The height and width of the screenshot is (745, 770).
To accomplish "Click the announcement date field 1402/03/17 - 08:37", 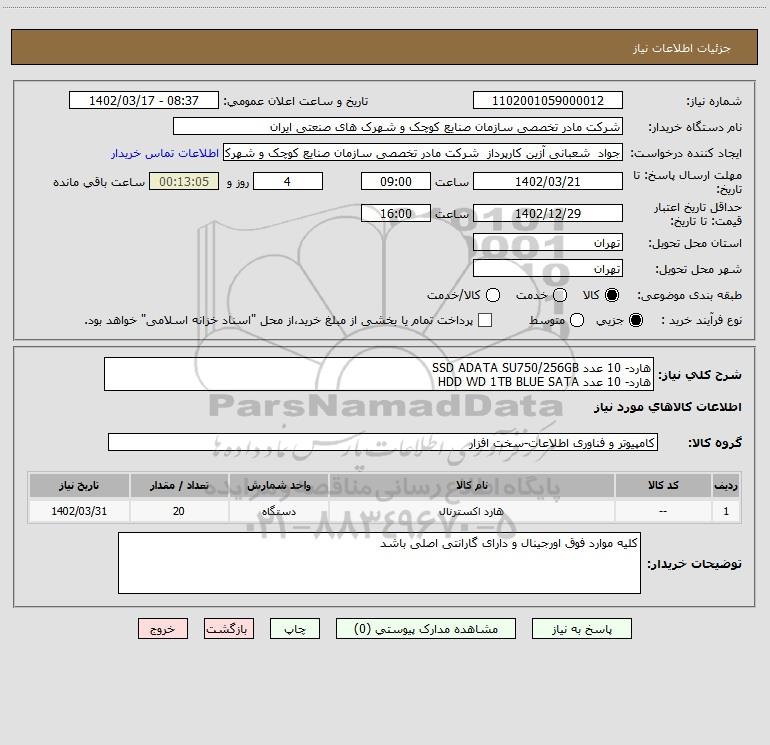I will point(143,101).
